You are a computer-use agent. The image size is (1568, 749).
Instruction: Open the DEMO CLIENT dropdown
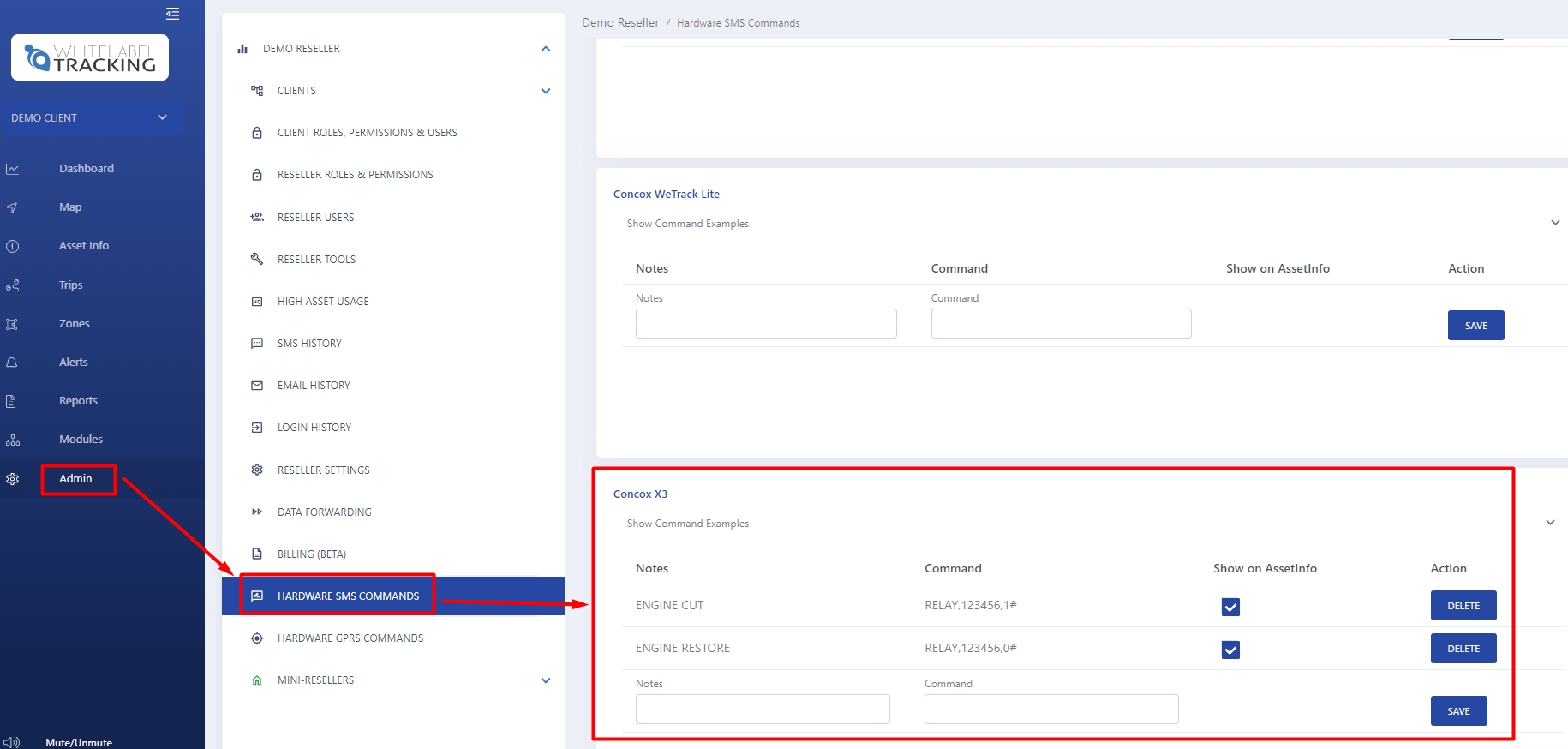point(92,117)
